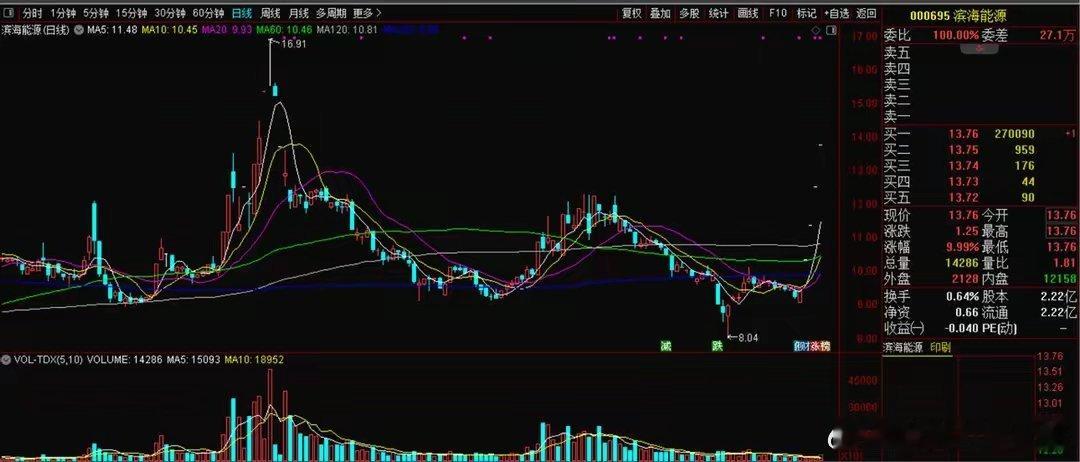The width and height of the screenshot is (1080, 462).
Task: Click the green 减 marker on the chart
Action: [x=665, y=346]
